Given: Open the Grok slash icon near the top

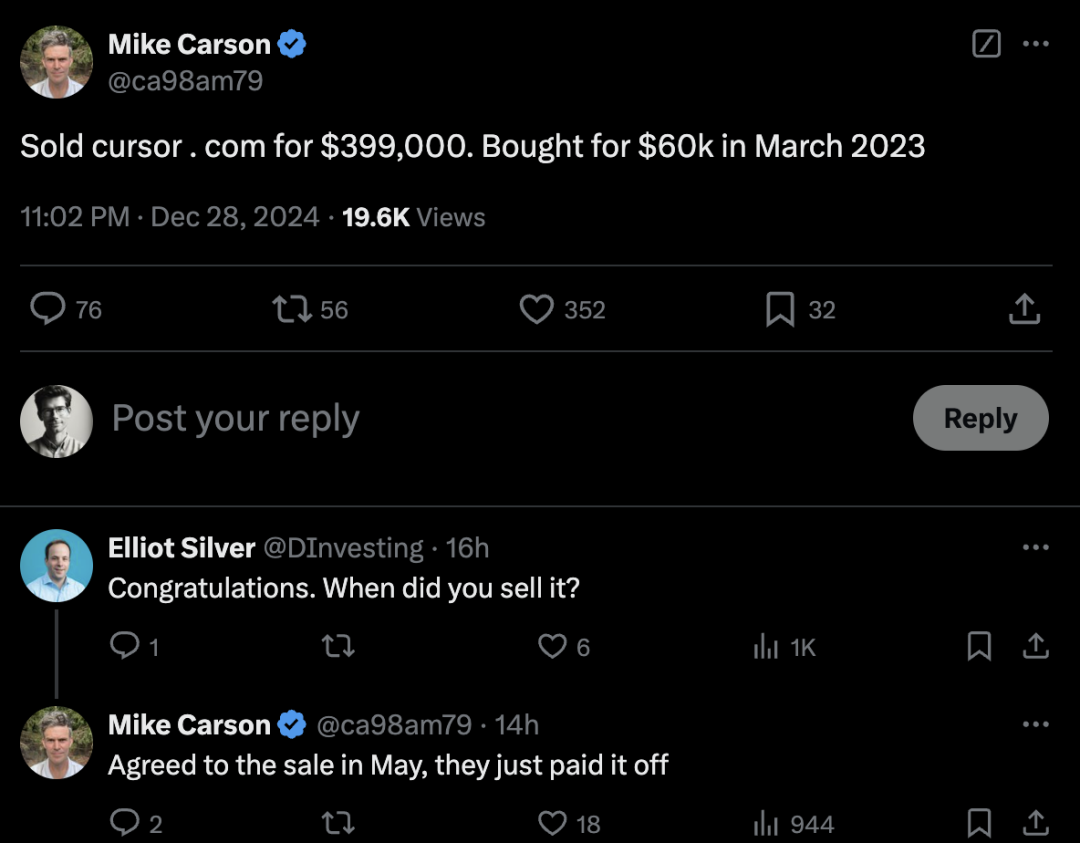Looking at the screenshot, I should 986,43.
